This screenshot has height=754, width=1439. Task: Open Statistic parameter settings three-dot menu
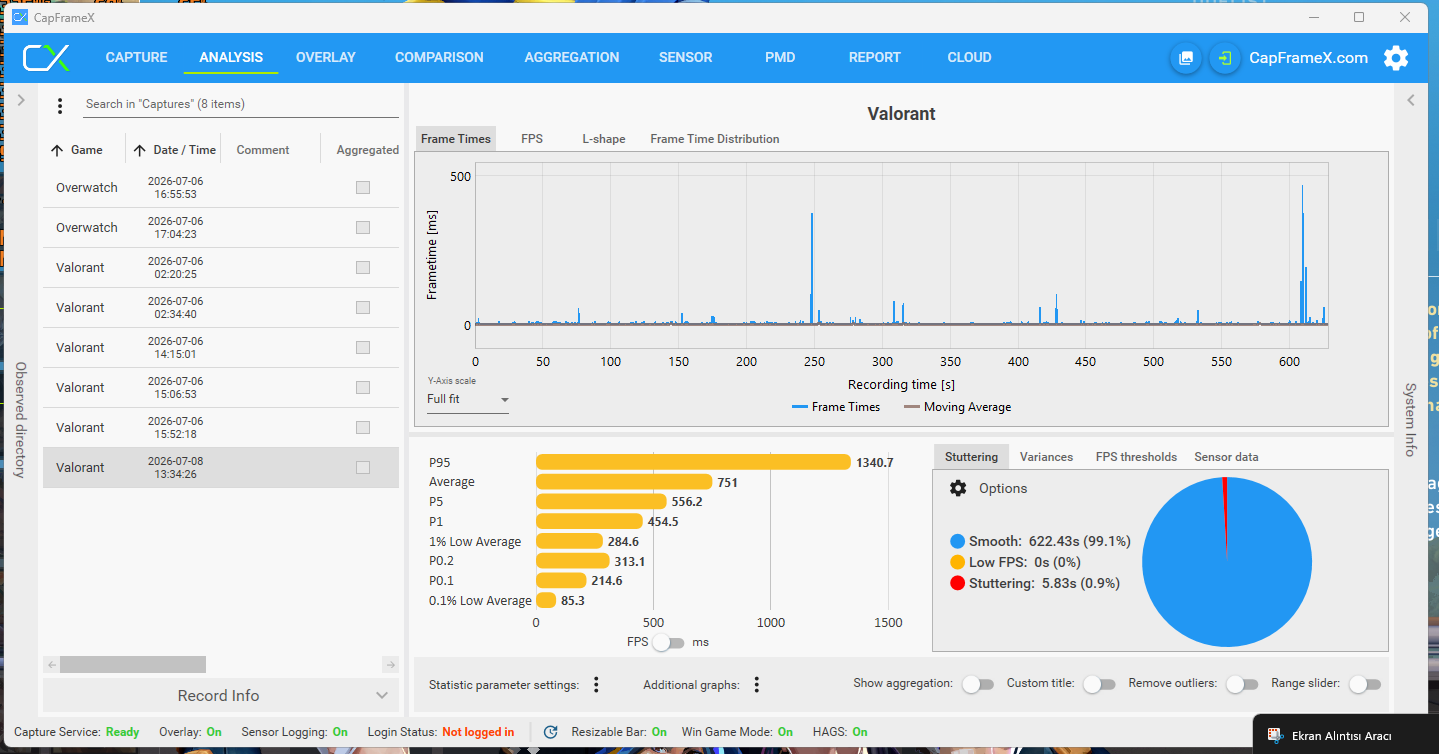(596, 685)
